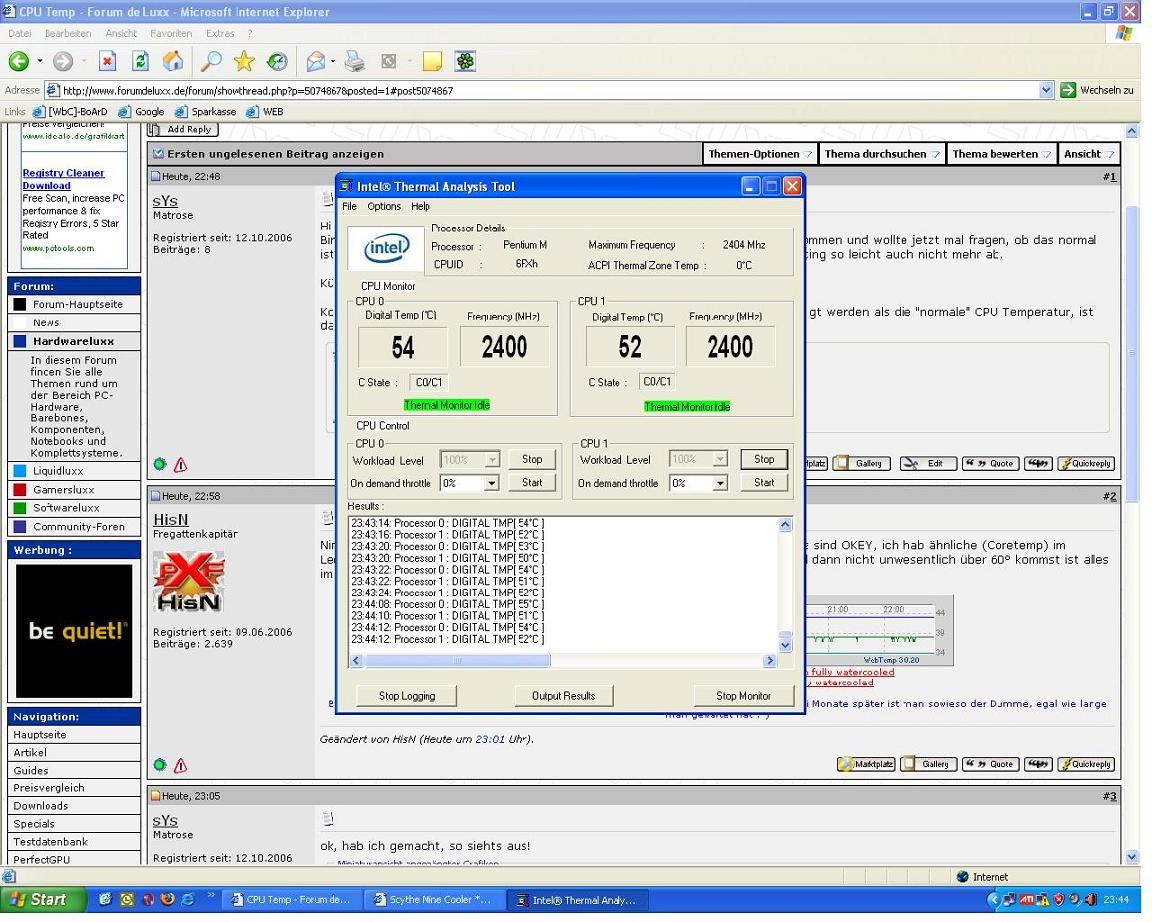The height and width of the screenshot is (922, 1152).
Task: Open Ansicht forum dropdown menu
Action: pos(1090,154)
